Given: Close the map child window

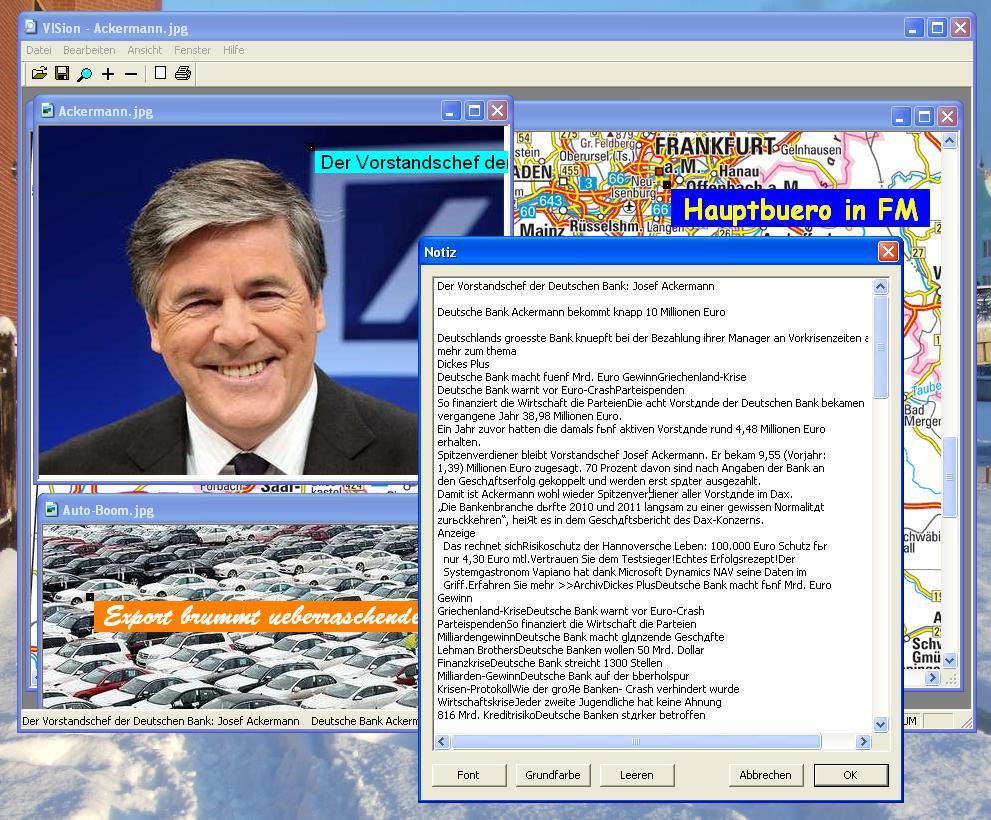Looking at the screenshot, I should coord(947,116).
